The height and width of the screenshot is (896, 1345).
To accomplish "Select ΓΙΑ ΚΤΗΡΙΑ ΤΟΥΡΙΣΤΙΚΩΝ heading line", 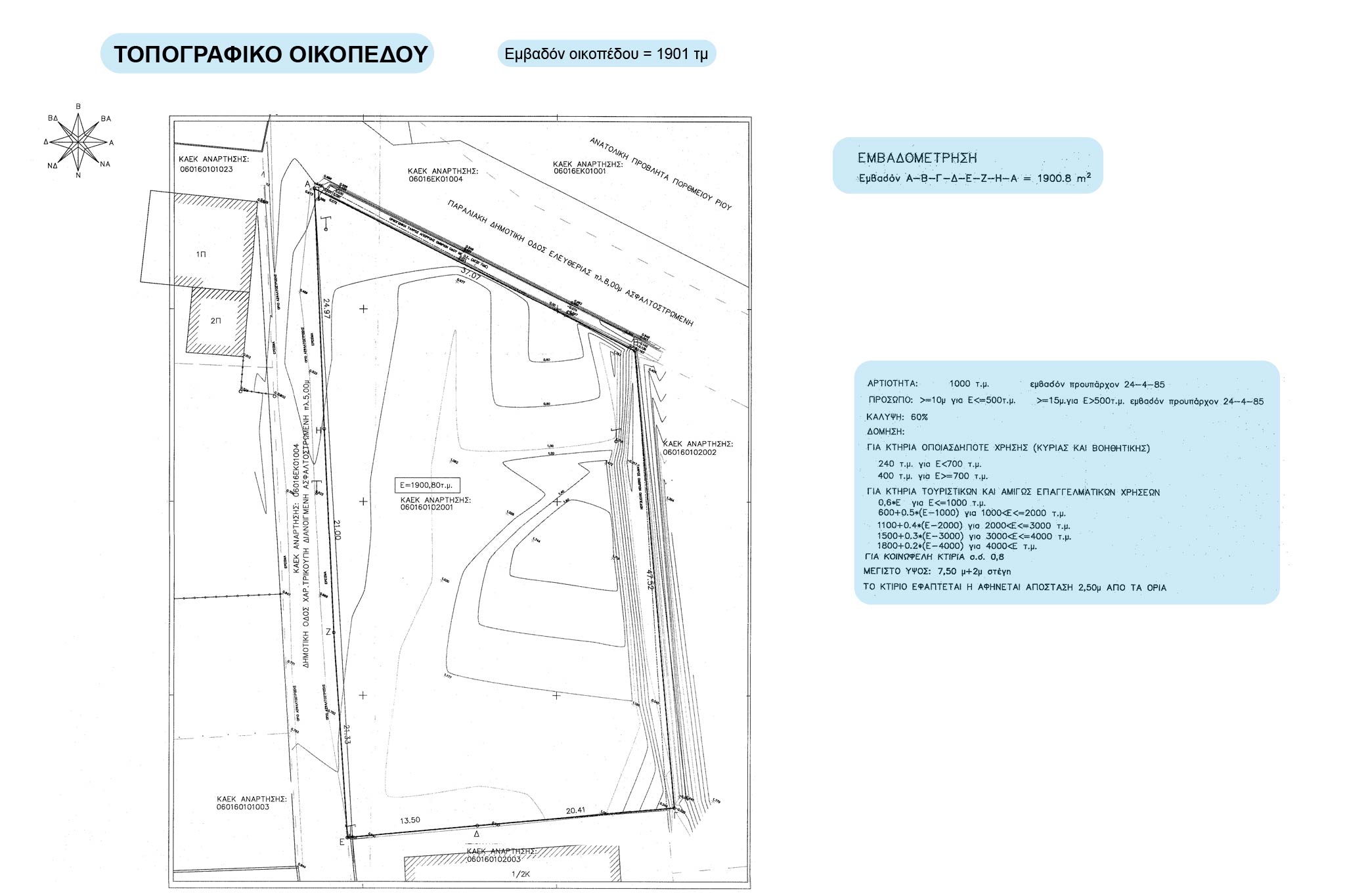I will click(x=1013, y=492).
